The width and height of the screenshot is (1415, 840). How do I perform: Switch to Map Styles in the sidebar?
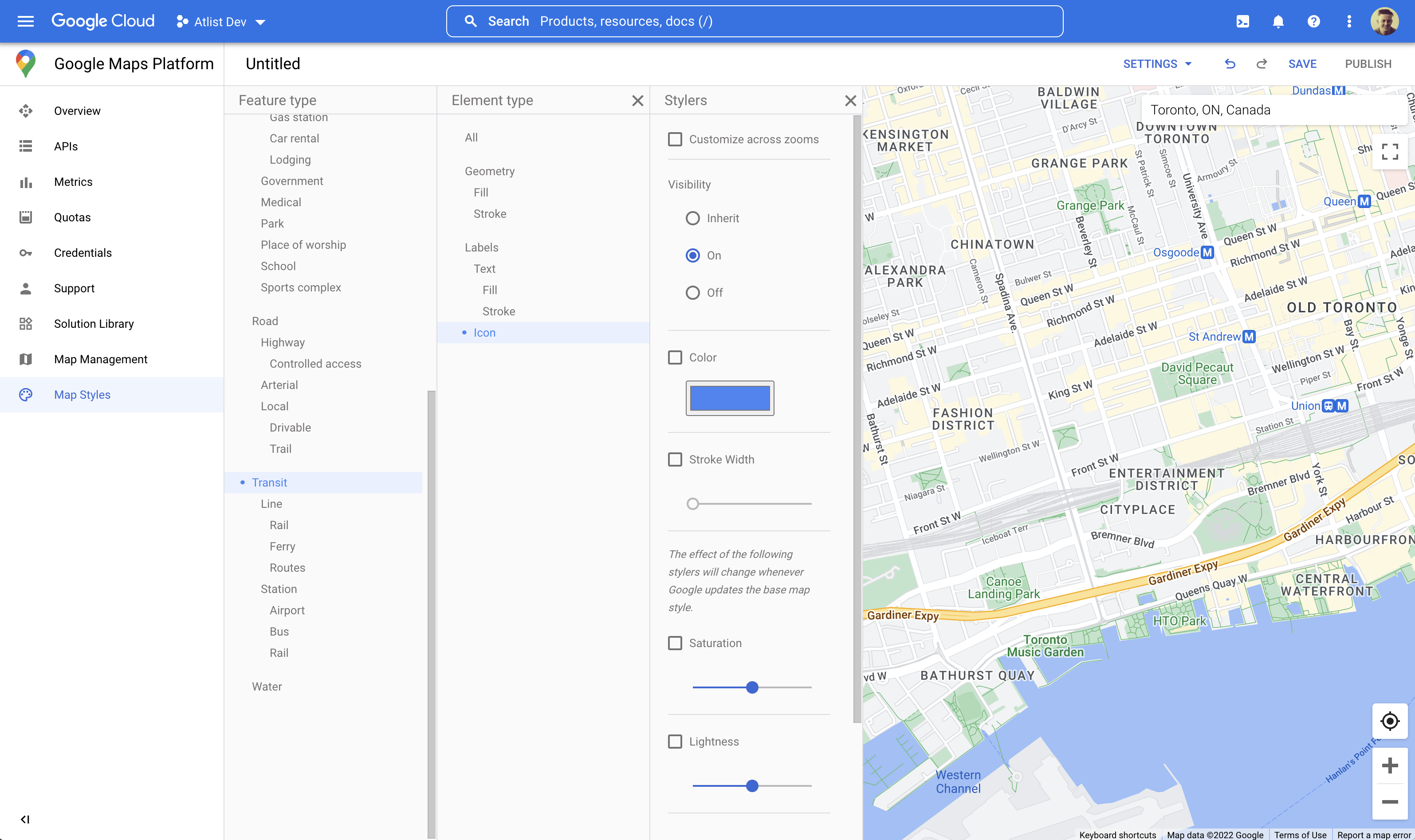(83, 395)
